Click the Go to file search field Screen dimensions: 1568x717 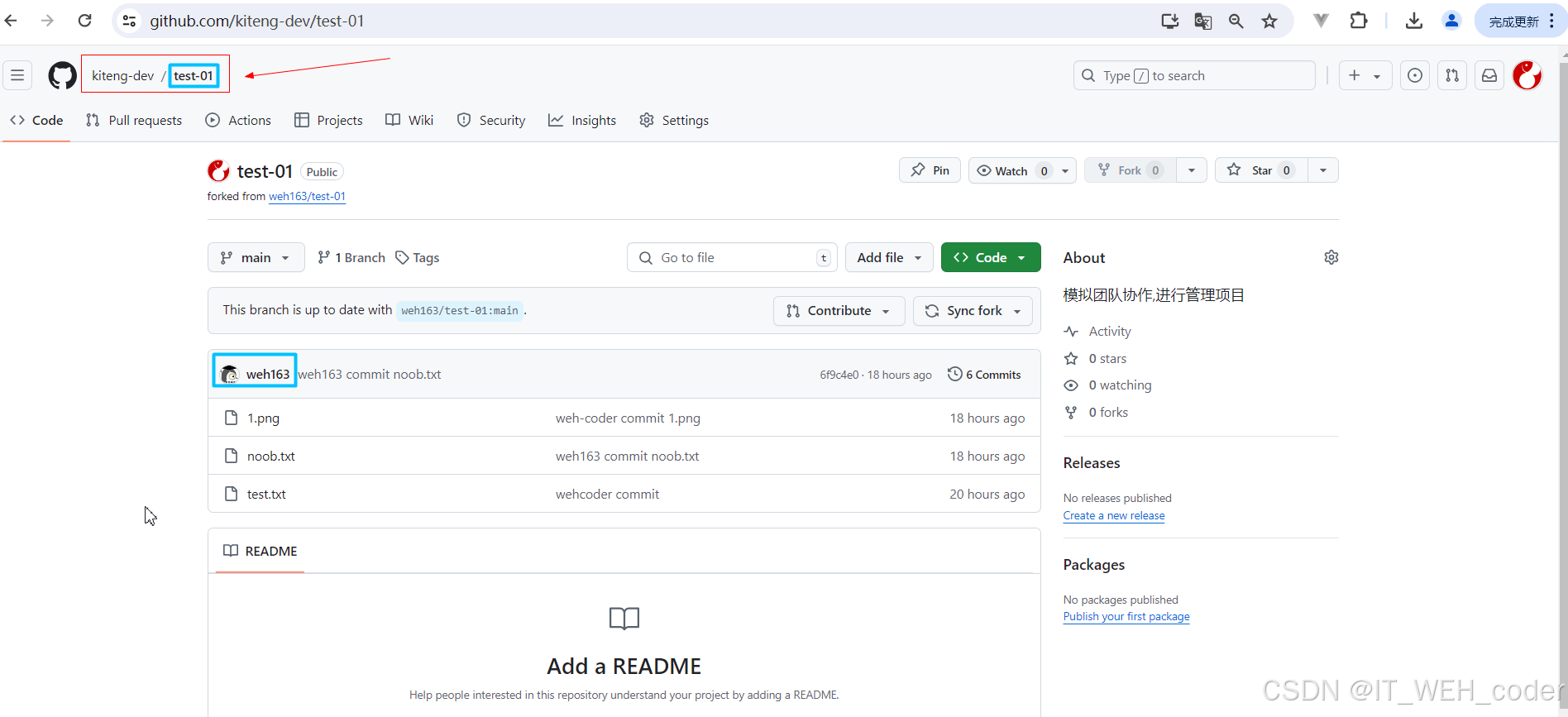pos(732,257)
